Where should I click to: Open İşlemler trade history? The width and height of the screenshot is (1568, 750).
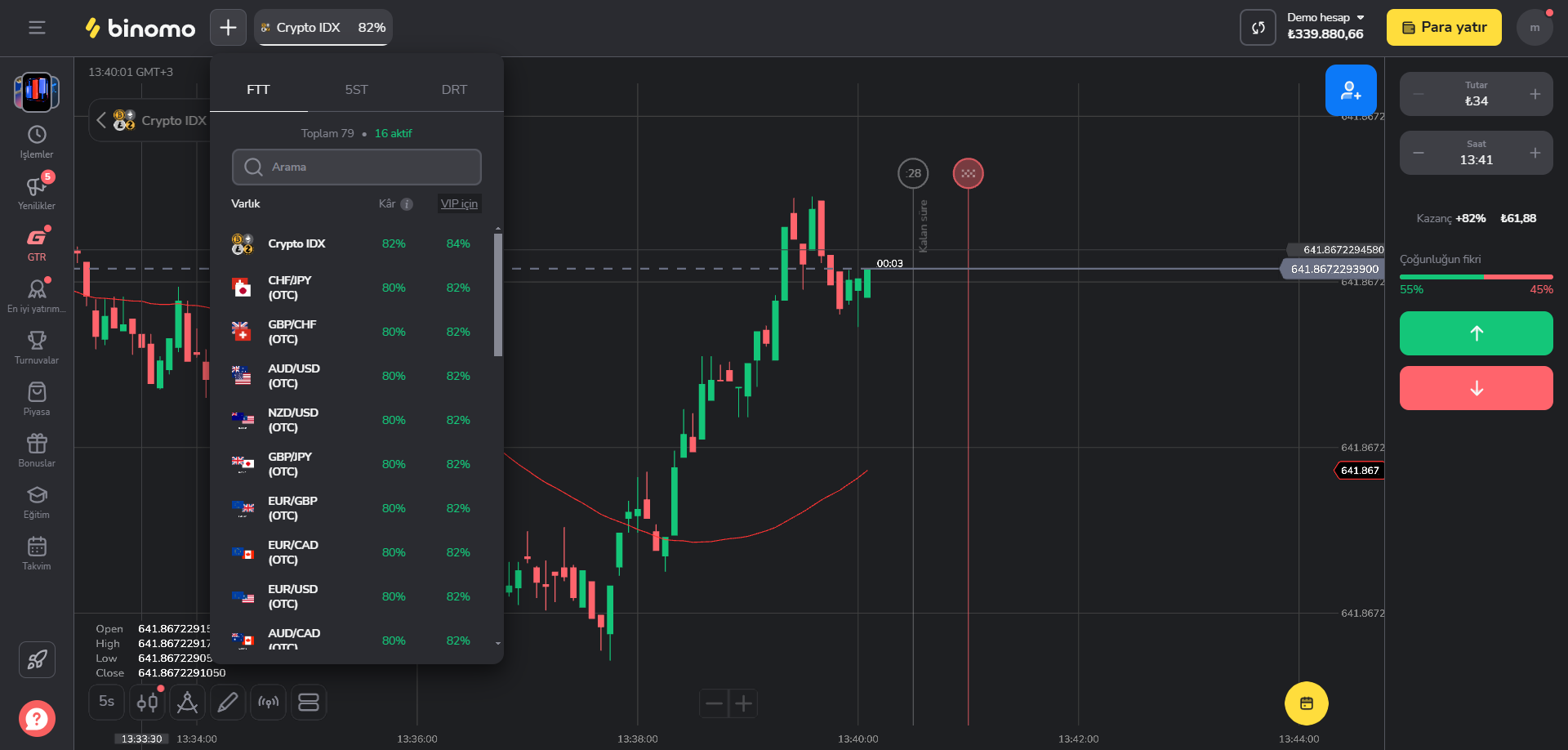37,142
